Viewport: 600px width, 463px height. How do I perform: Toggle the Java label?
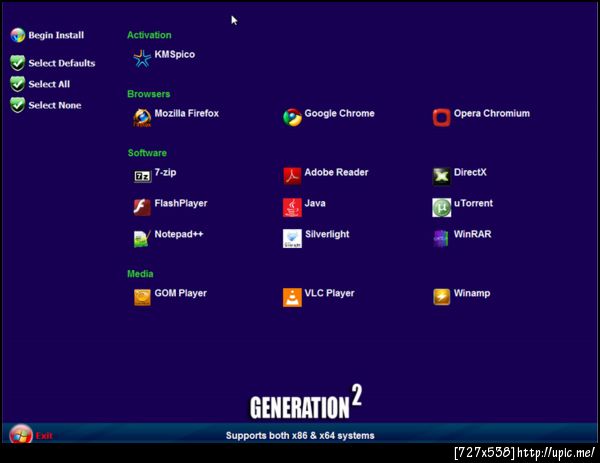point(315,203)
